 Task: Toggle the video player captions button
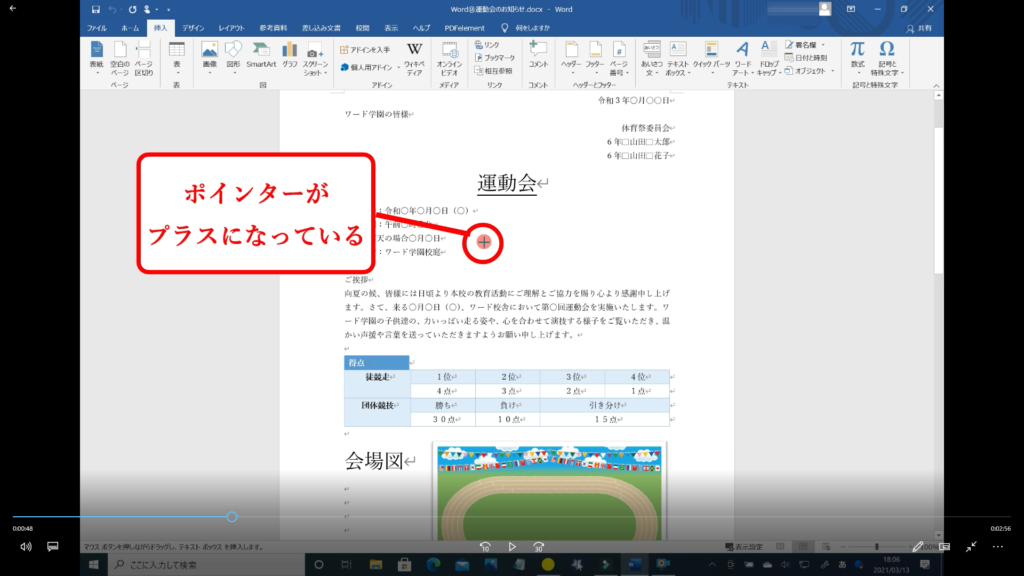[53, 547]
